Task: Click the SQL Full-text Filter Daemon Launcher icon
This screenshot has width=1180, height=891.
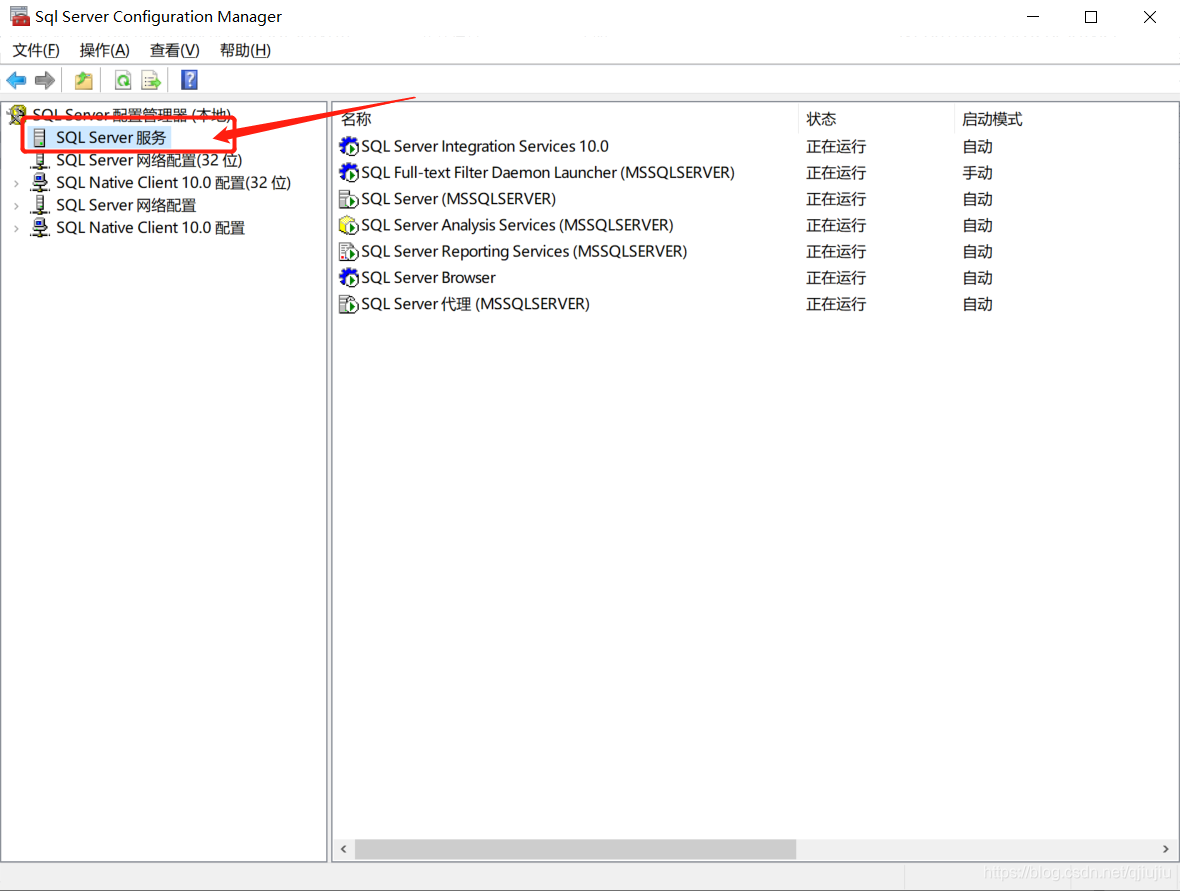Action: [x=348, y=172]
